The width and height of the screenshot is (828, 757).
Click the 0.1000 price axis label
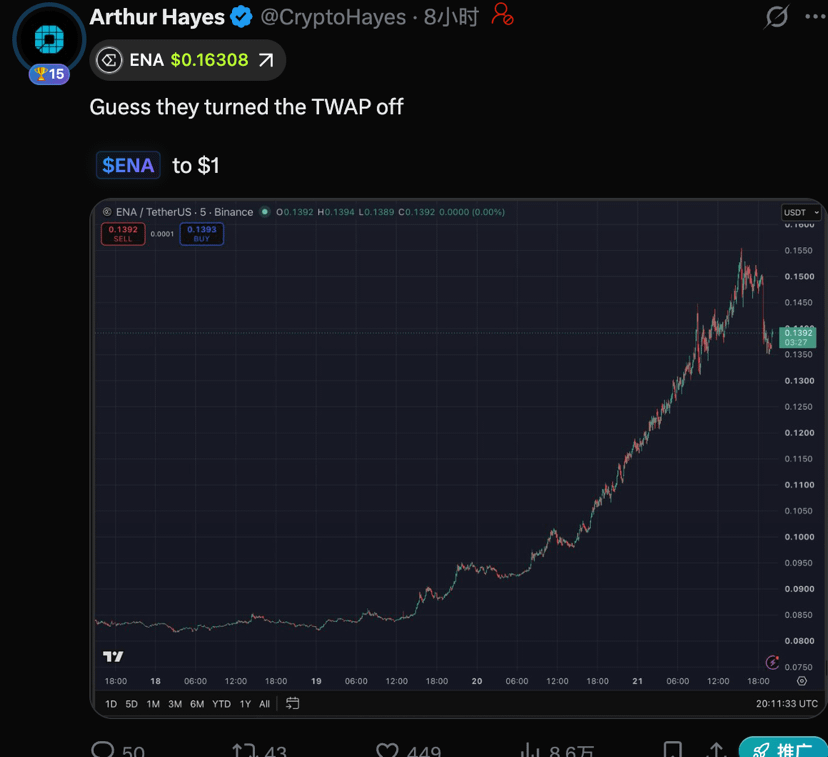(x=799, y=537)
